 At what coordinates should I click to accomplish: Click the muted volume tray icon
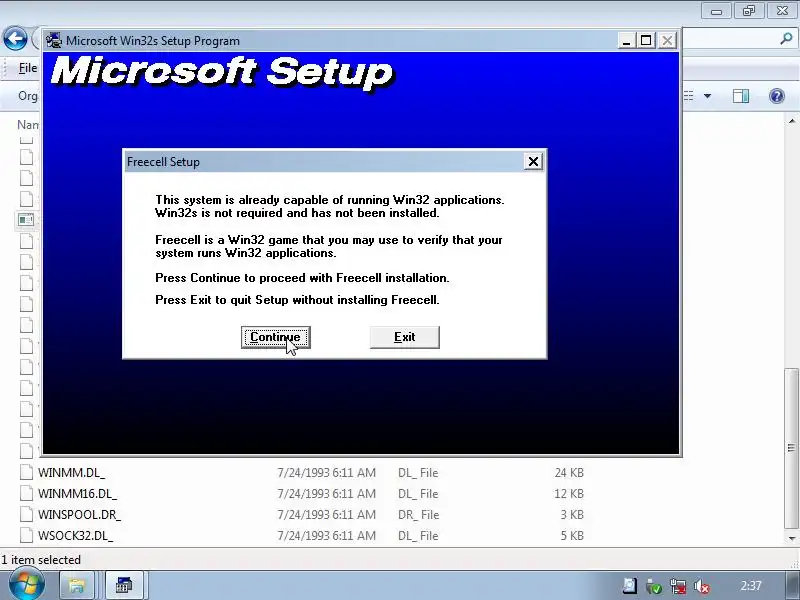702,586
